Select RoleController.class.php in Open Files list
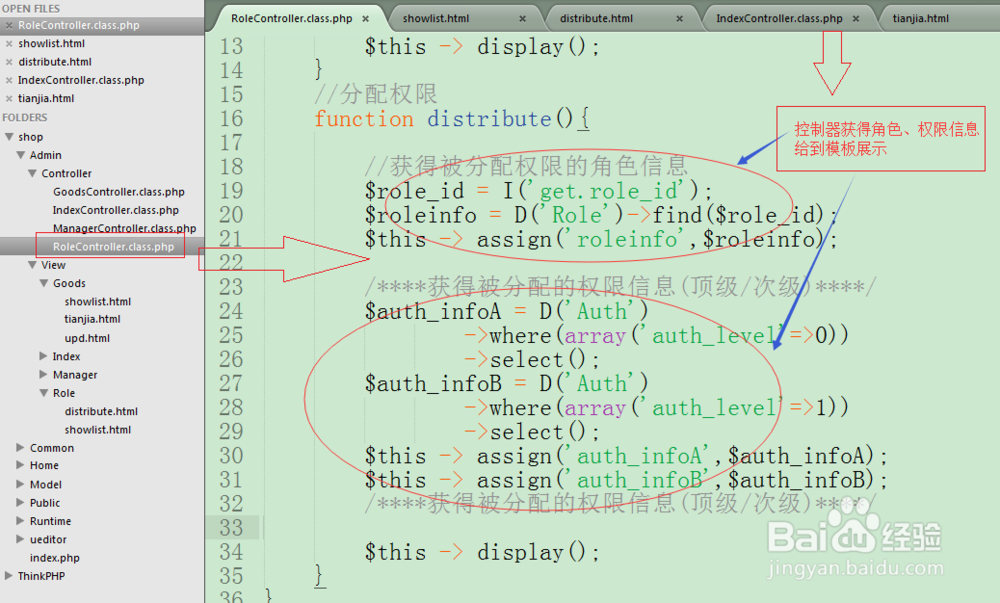 pos(78,25)
